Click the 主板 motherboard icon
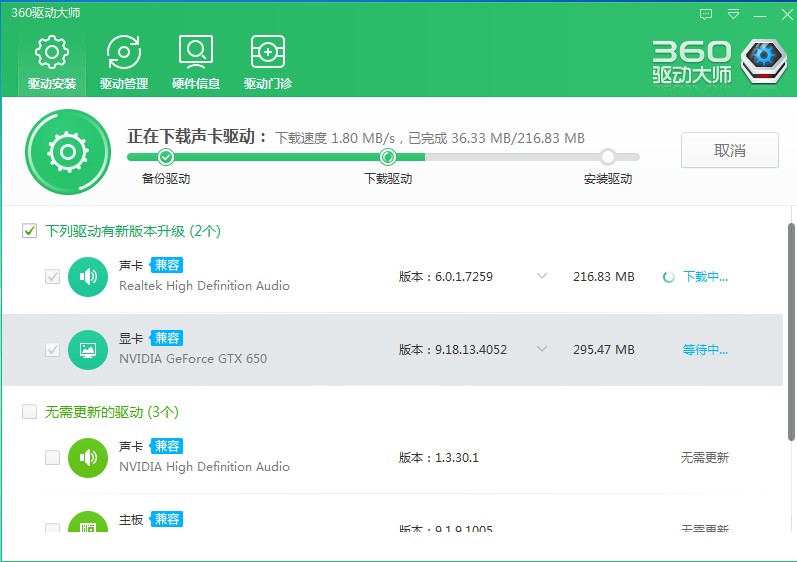797x562 pixels. 88,521
